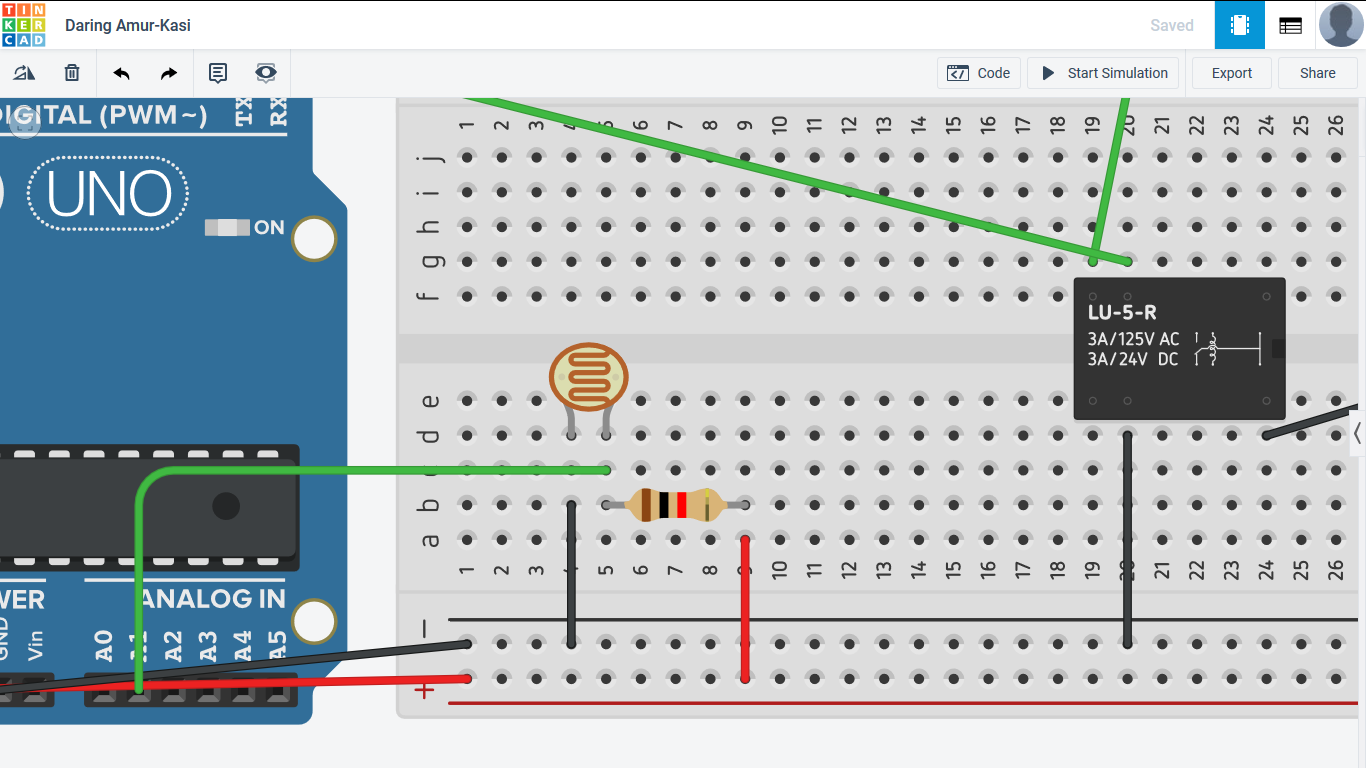Click breadboard hole row j column 1

coord(466,156)
